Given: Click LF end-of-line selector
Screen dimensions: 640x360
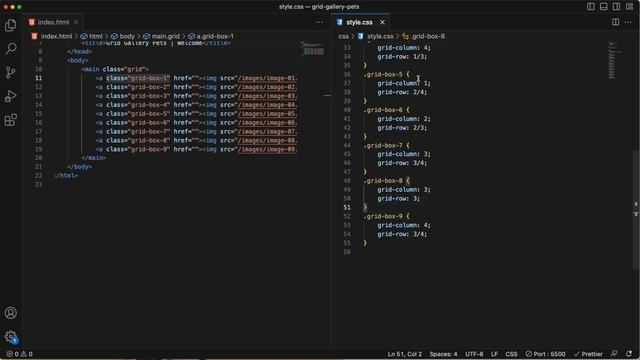Looking at the screenshot, I should [x=494, y=354].
